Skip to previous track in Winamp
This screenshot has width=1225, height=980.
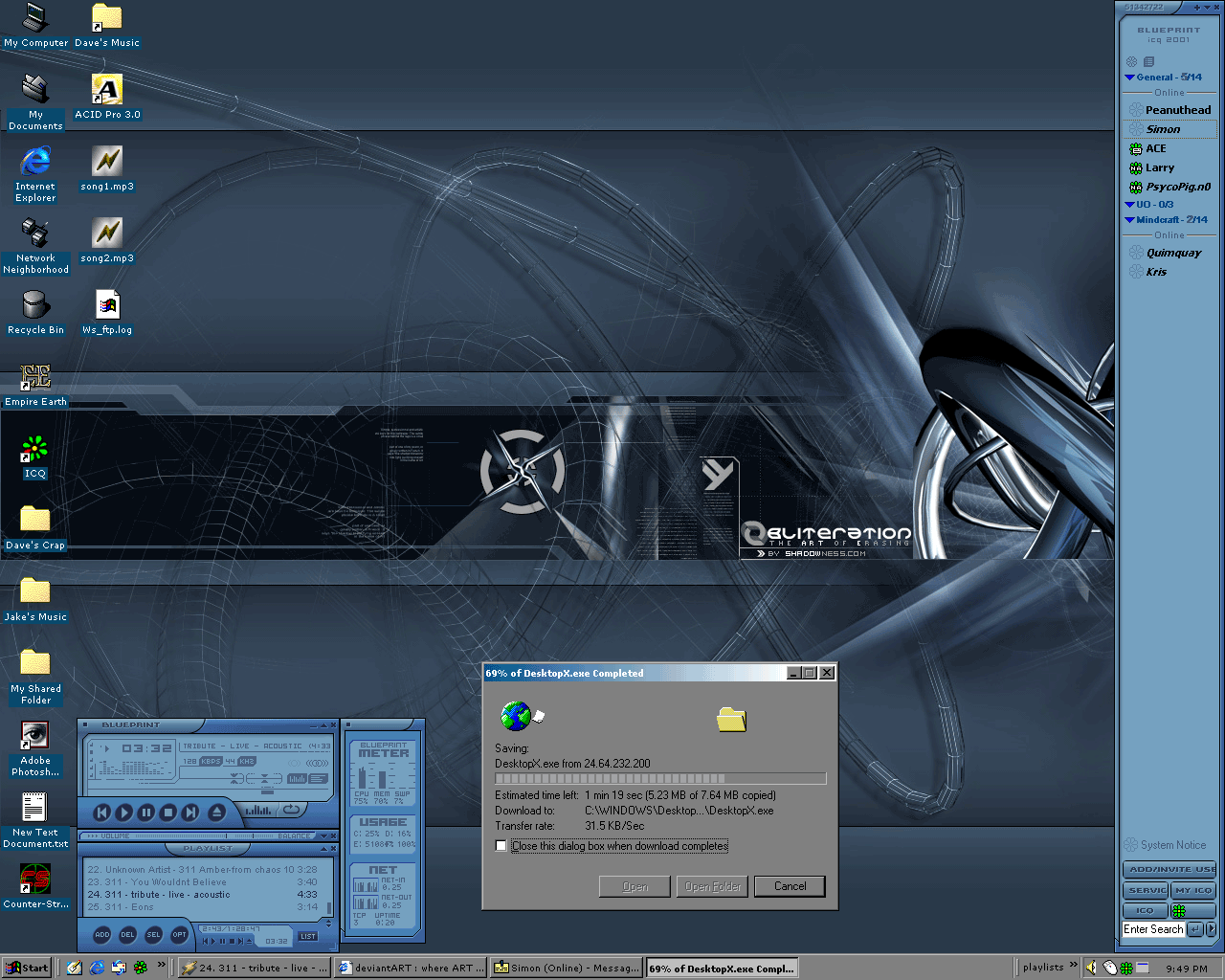(x=102, y=812)
